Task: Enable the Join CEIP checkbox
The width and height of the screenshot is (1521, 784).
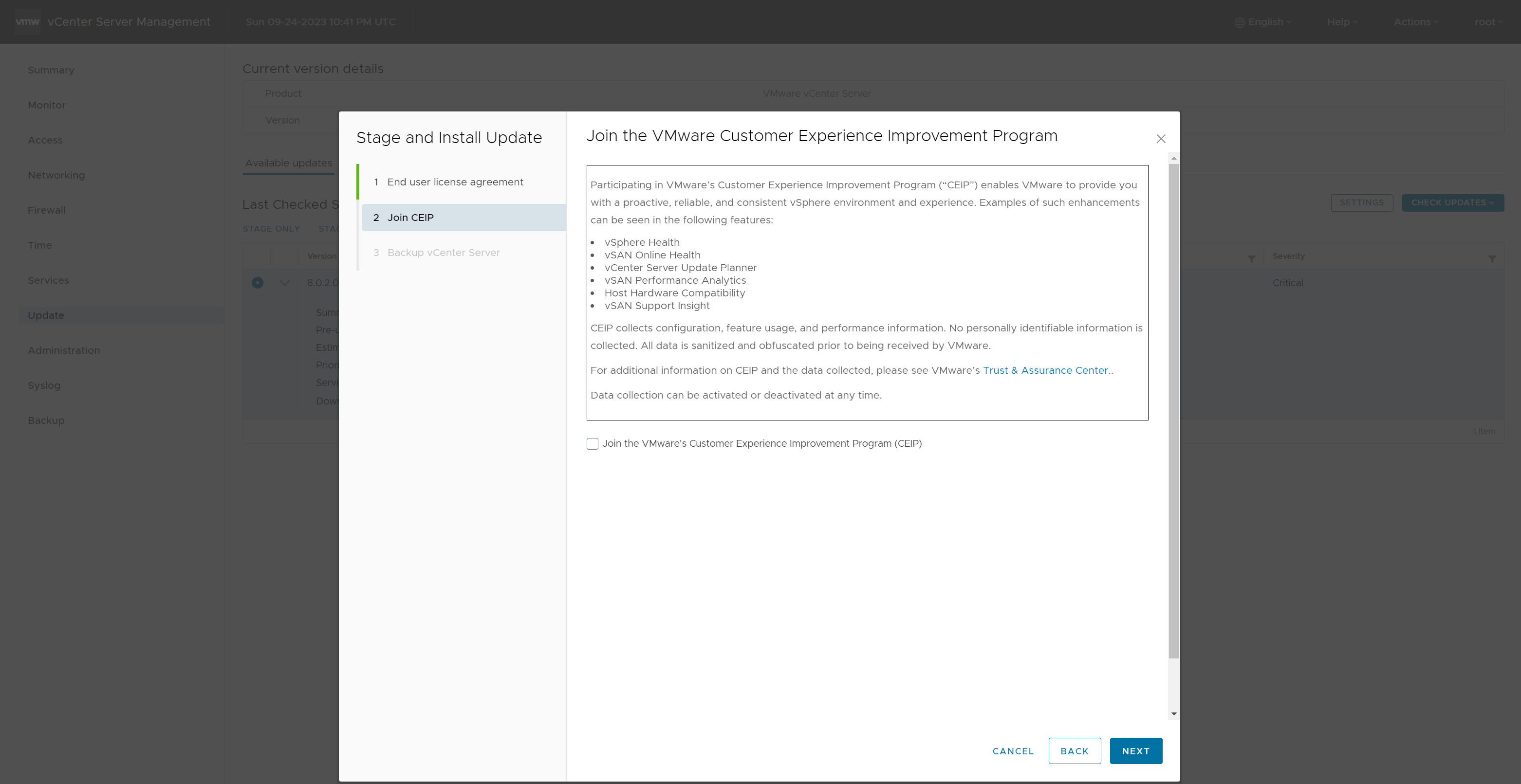Action: [592, 443]
